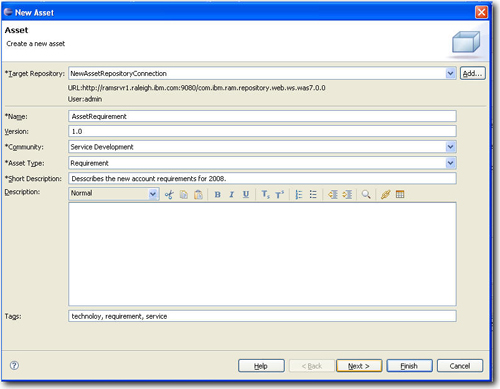Open the Normal paragraph style dropdown
The height and width of the screenshot is (389, 500).
pyautogui.click(x=153, y=194)
